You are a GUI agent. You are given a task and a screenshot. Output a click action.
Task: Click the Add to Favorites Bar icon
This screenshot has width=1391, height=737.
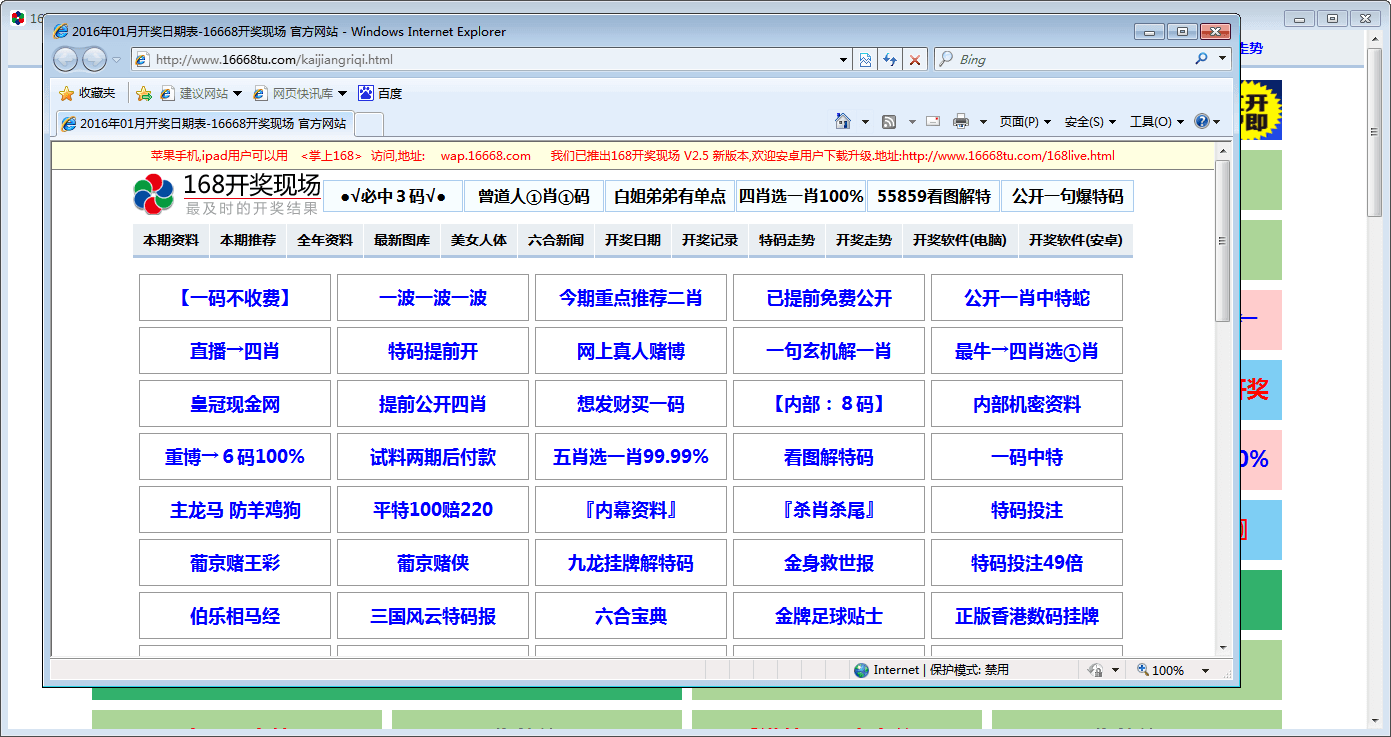[x=144, y=93]
